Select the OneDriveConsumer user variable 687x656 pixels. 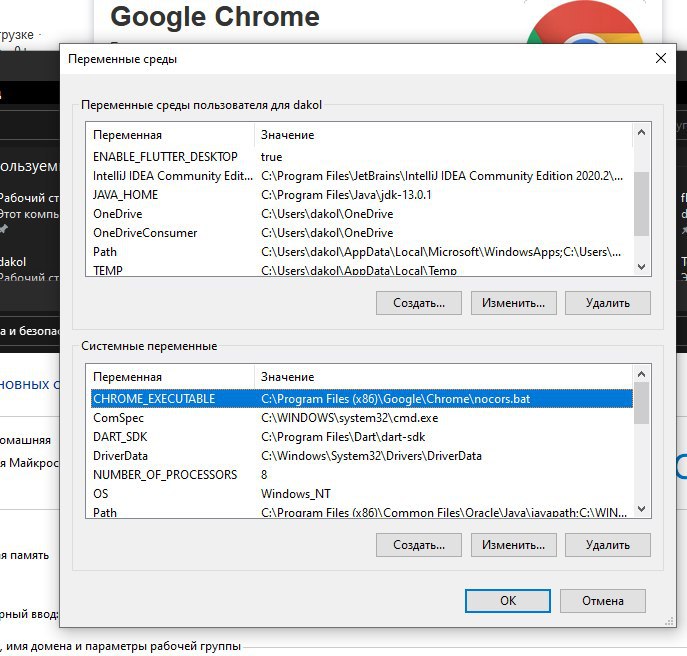tap(361, 233)
